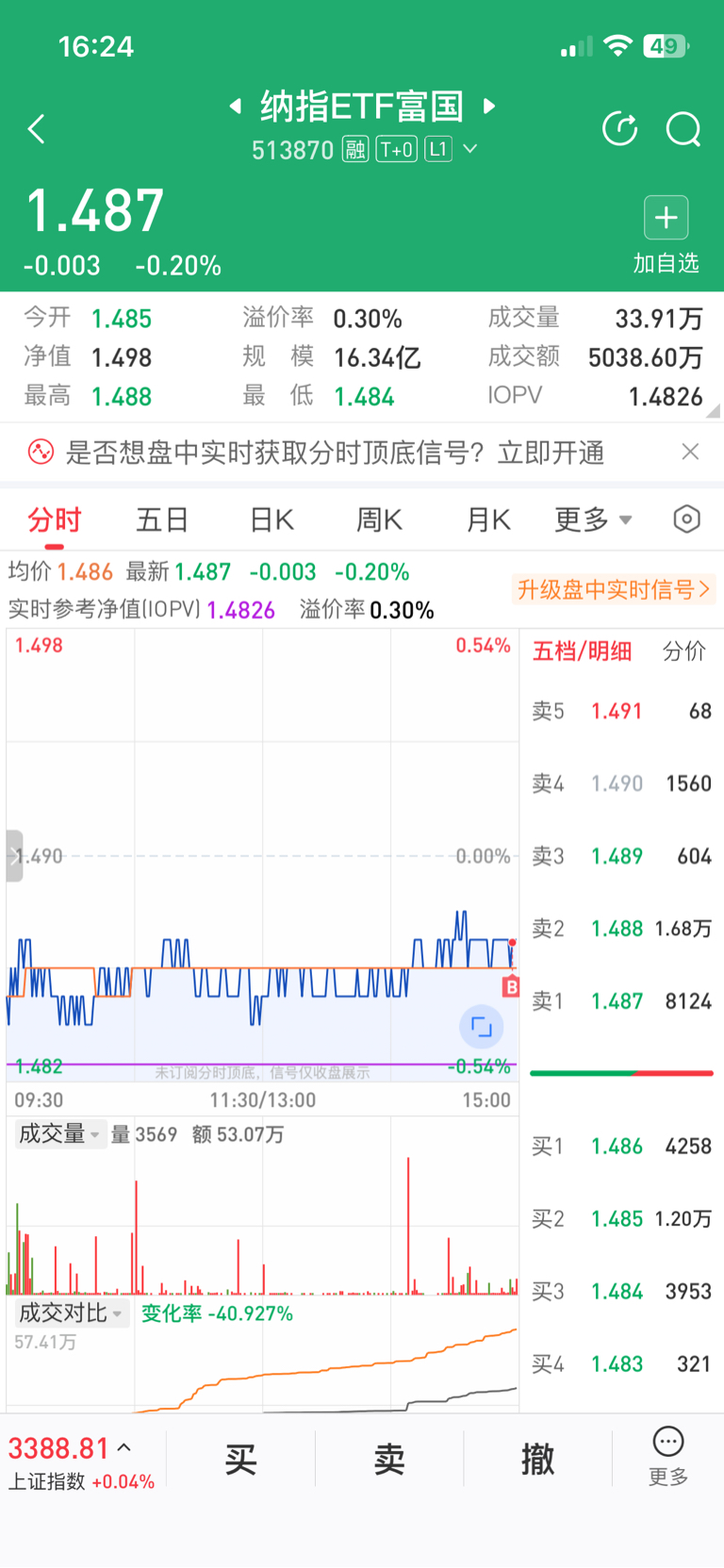Image resolution: width=724 pixels, height=1568 pixels.
Task: Tap the intraday price chart area
Action: click(262, 856)
